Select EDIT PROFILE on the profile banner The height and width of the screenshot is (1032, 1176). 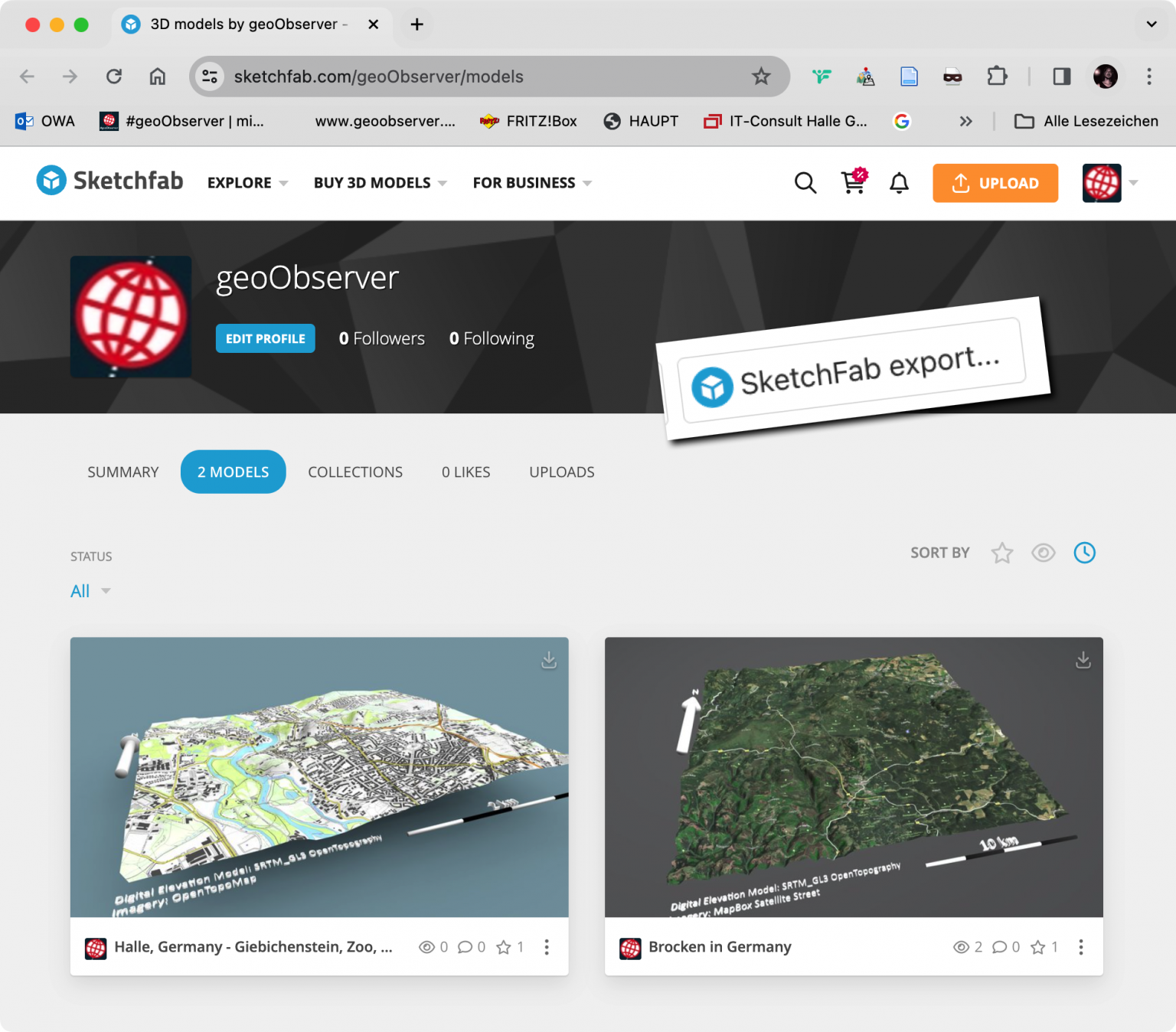pyautogui.click(x=265, y=338)
